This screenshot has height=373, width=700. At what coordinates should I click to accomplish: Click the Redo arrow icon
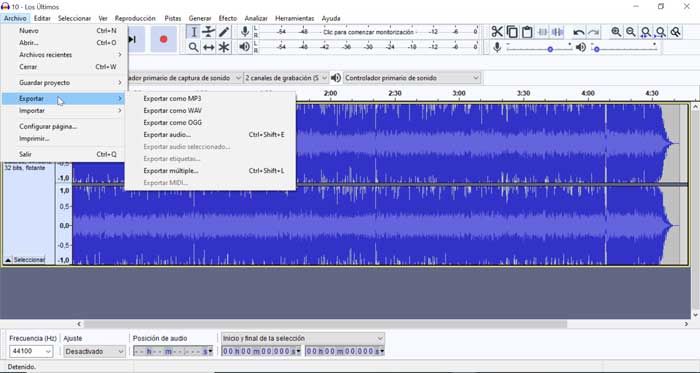point(593,32)
